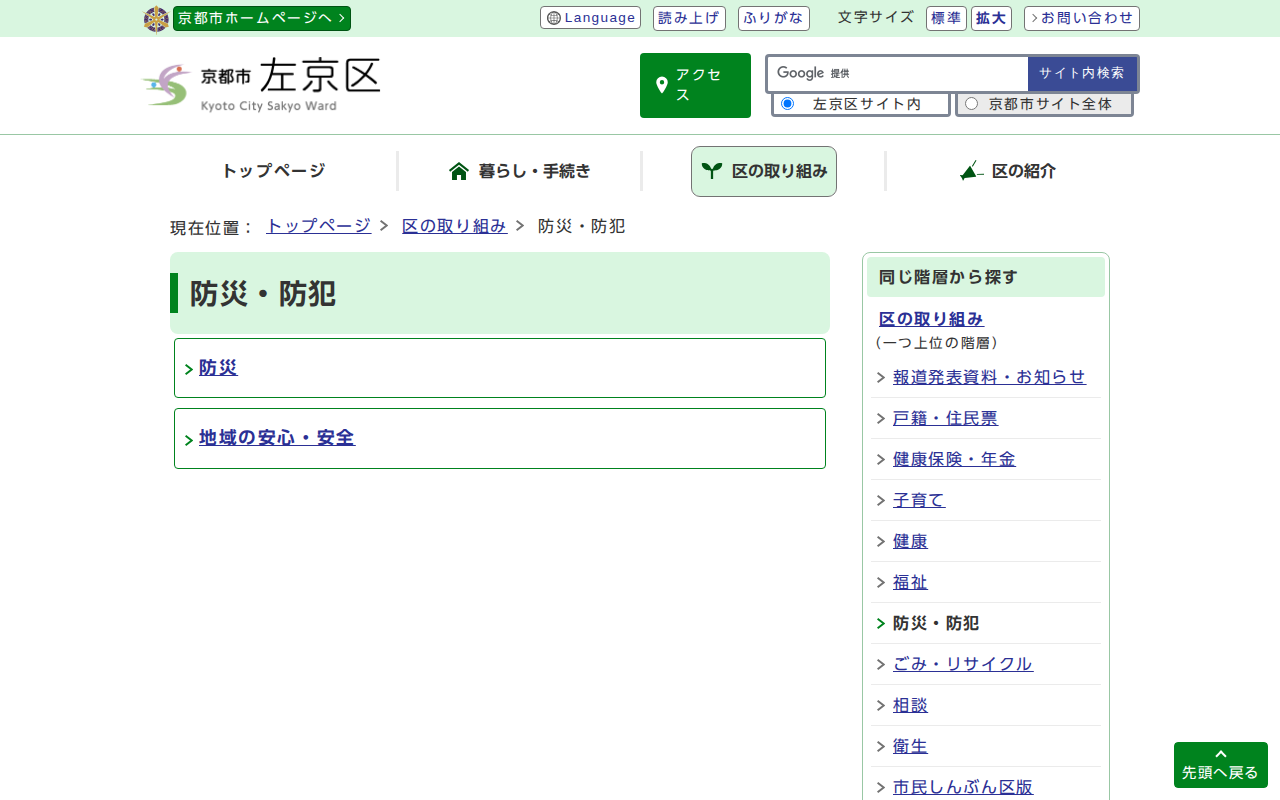Click the Kyoto City emblem icon

pos(156,19)
